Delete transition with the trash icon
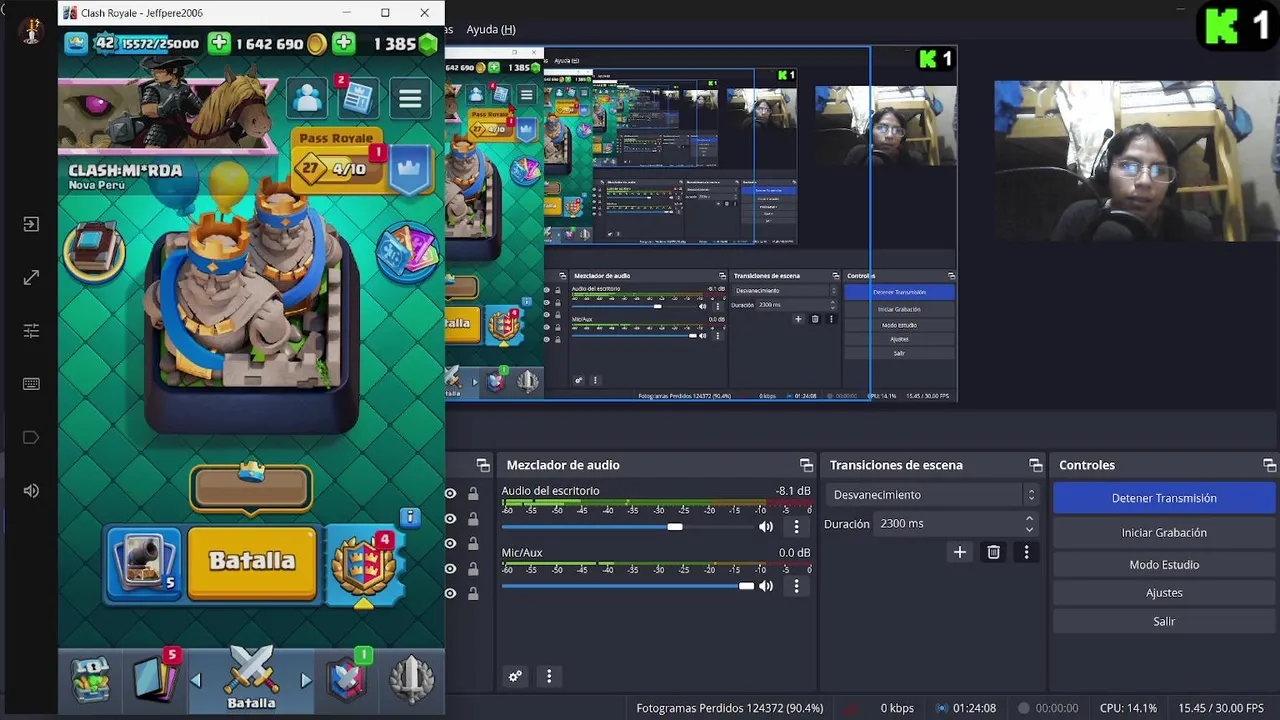 click(993, 552)
